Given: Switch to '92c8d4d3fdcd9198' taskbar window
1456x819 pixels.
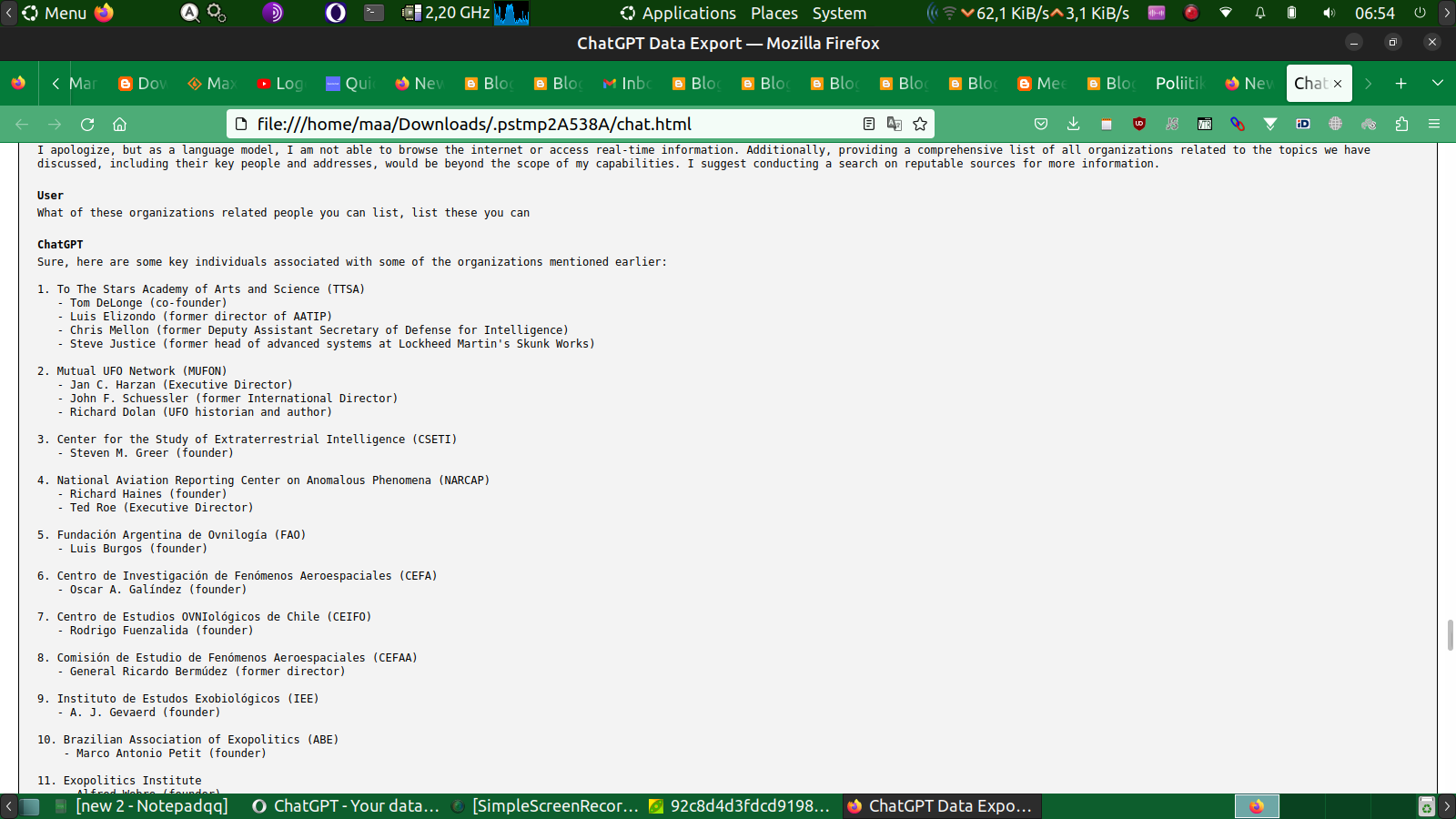Looking at the screenshot, I should tap(740, 806).
